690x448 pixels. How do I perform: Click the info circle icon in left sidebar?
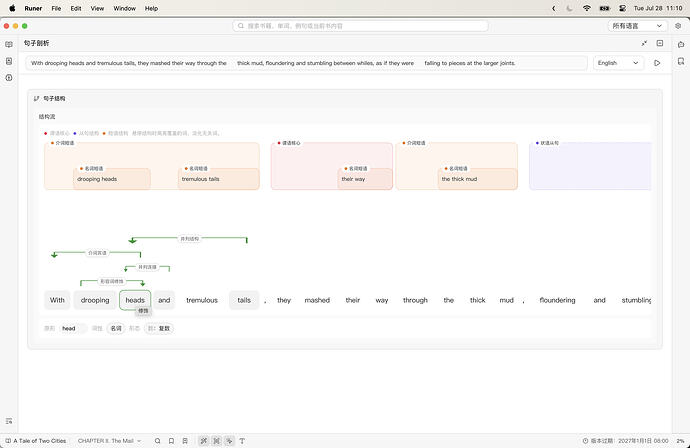[9, 78]
